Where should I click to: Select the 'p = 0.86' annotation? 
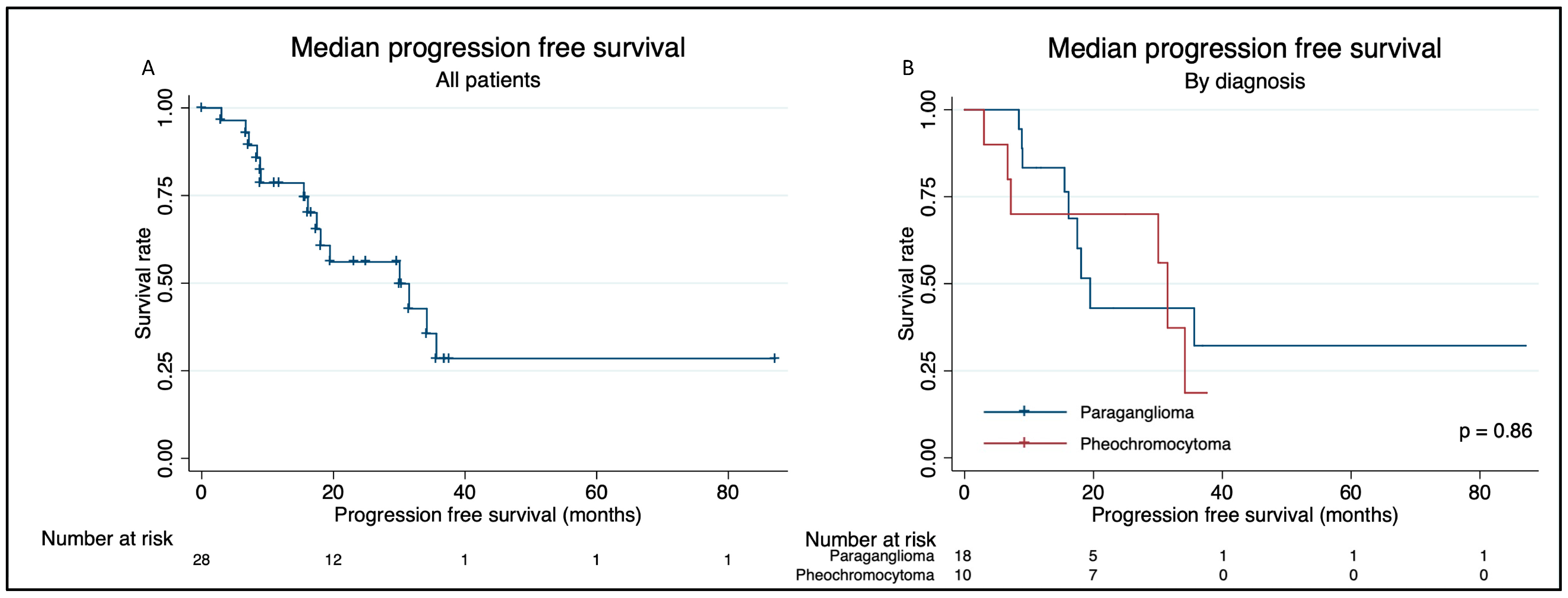[x=1495, y=431]
